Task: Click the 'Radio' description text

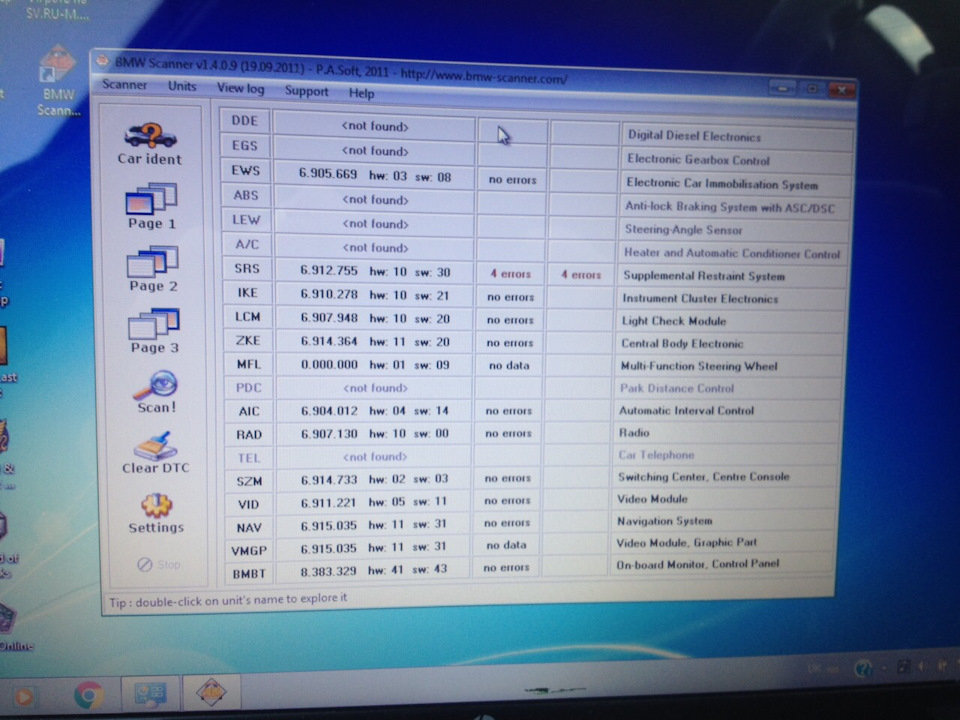Action: (x=634, y=433)
